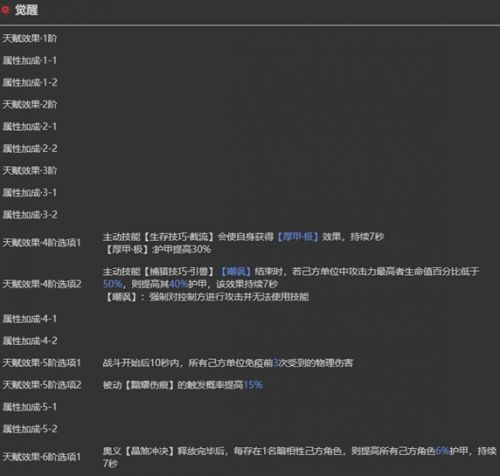Open the blue 【厚甲·极】 link
The image size is (500, 476).
click(x=297, y=237)
